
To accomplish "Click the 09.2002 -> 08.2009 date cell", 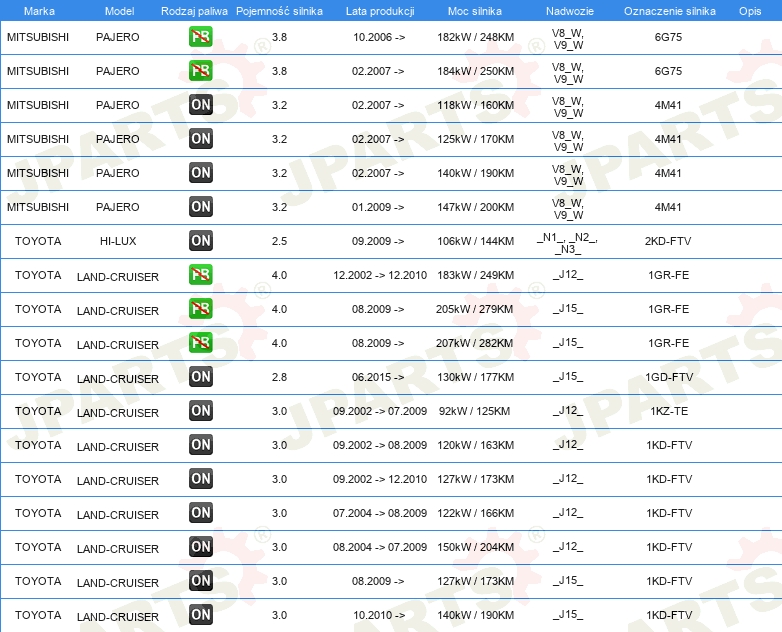I will (380, 445).
